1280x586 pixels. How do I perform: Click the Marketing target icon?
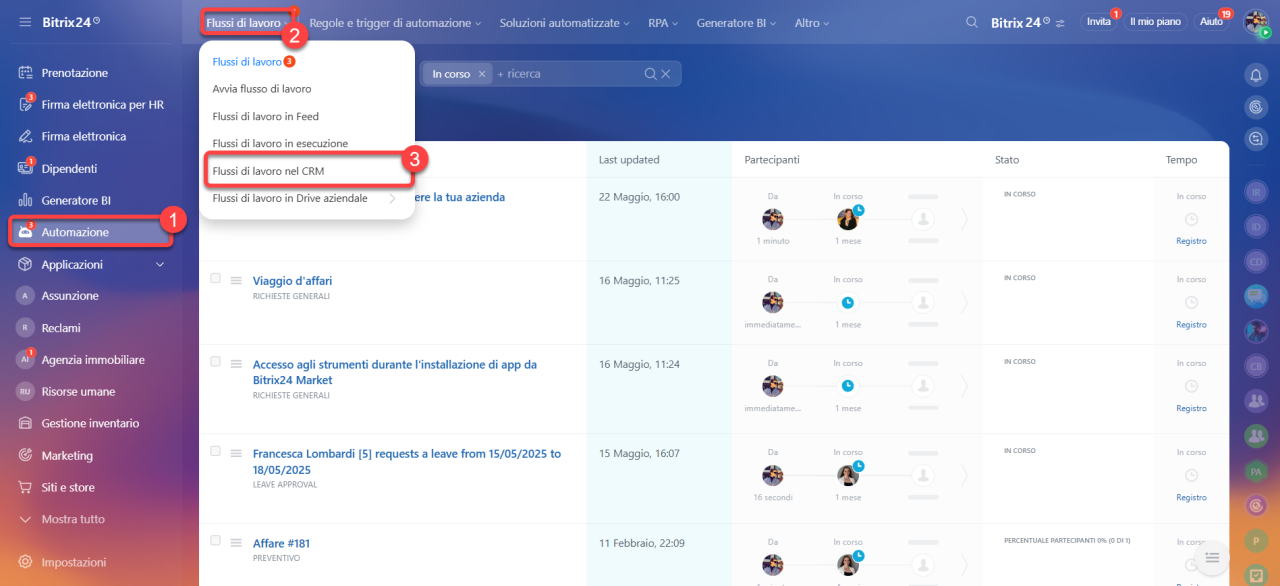26,455
